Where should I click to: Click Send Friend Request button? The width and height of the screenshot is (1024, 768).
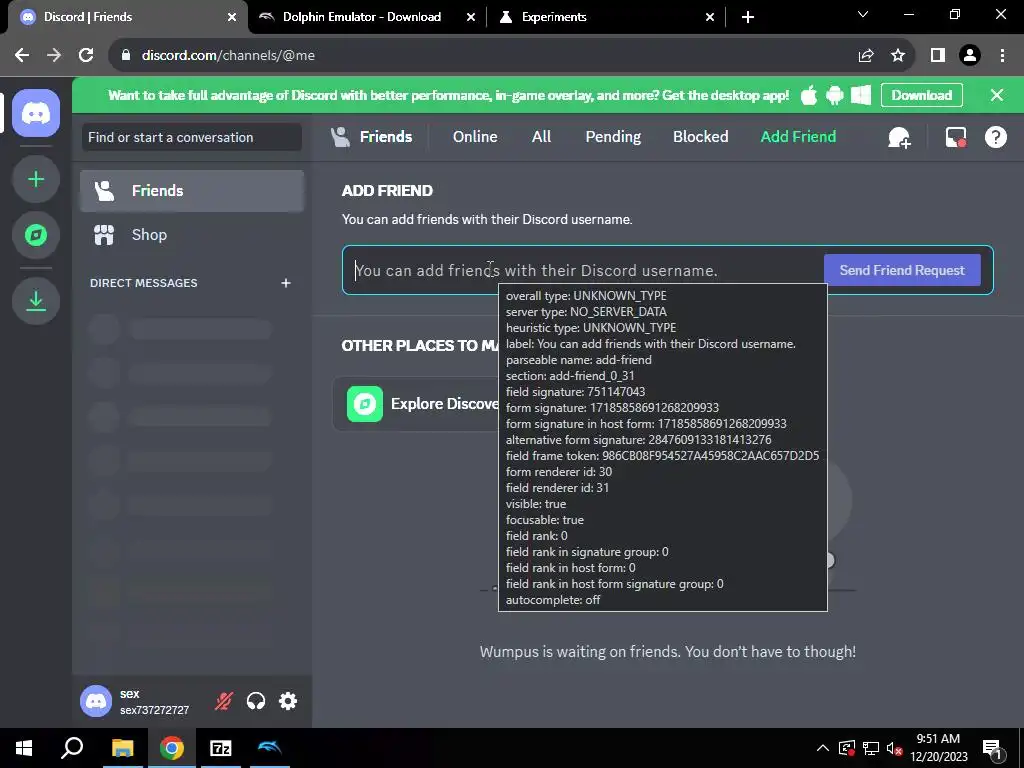click(902, 270)
